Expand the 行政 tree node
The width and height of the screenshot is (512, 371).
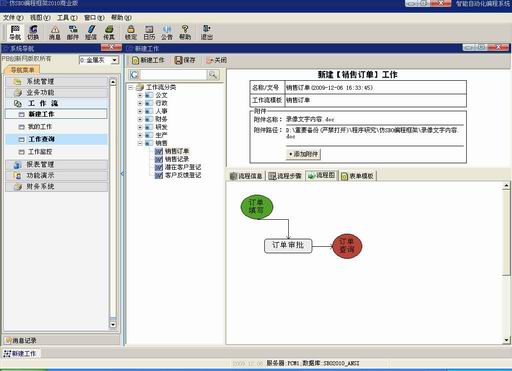click(x=140, y=103)
